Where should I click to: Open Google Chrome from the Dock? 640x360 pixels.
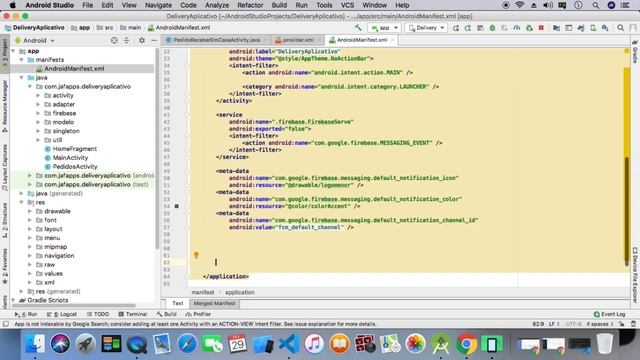(x=466, y=344)
